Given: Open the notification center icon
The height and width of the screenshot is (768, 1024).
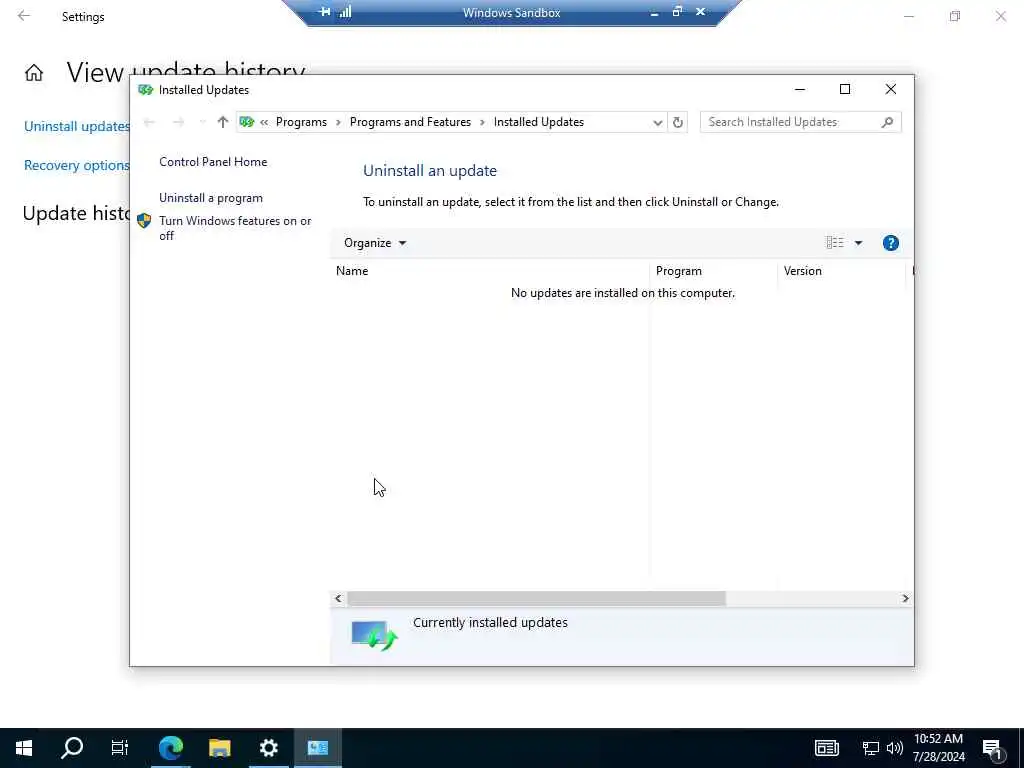Looking at the screenshot, I should pos(993,748).
